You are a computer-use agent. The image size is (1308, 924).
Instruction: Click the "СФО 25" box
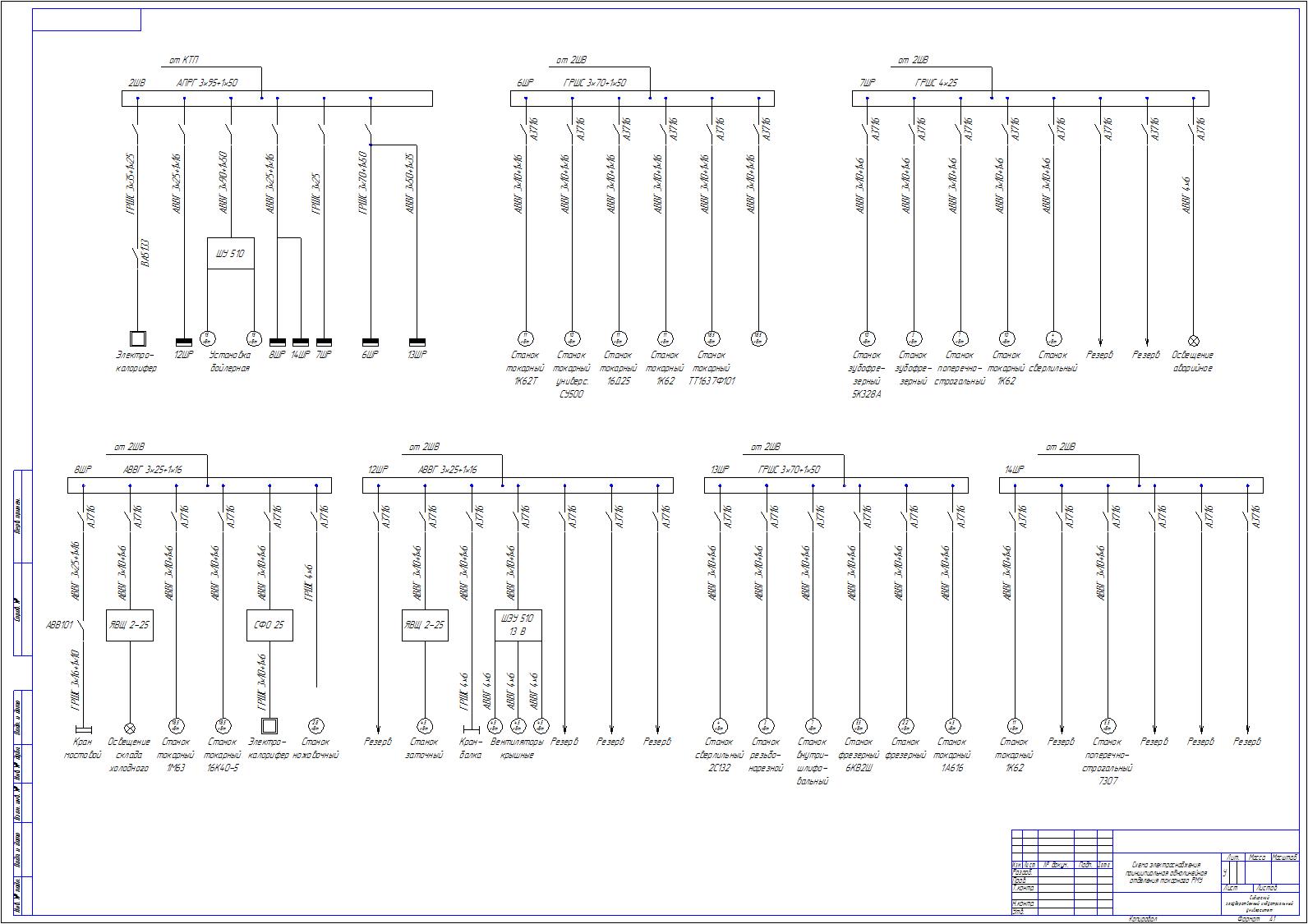click(x=270, y=626)
